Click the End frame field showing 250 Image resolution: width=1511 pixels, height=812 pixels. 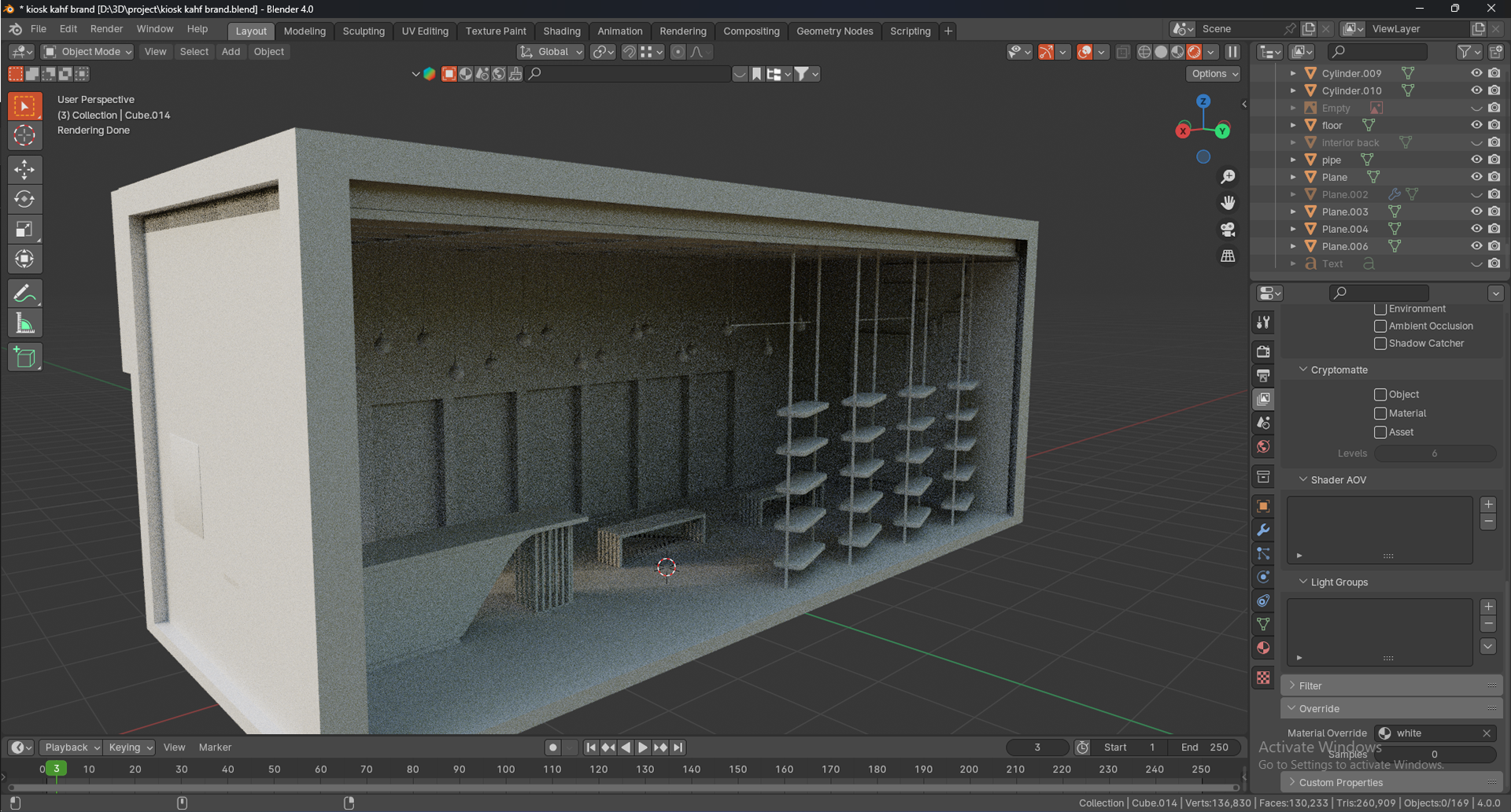[1204, 747]
